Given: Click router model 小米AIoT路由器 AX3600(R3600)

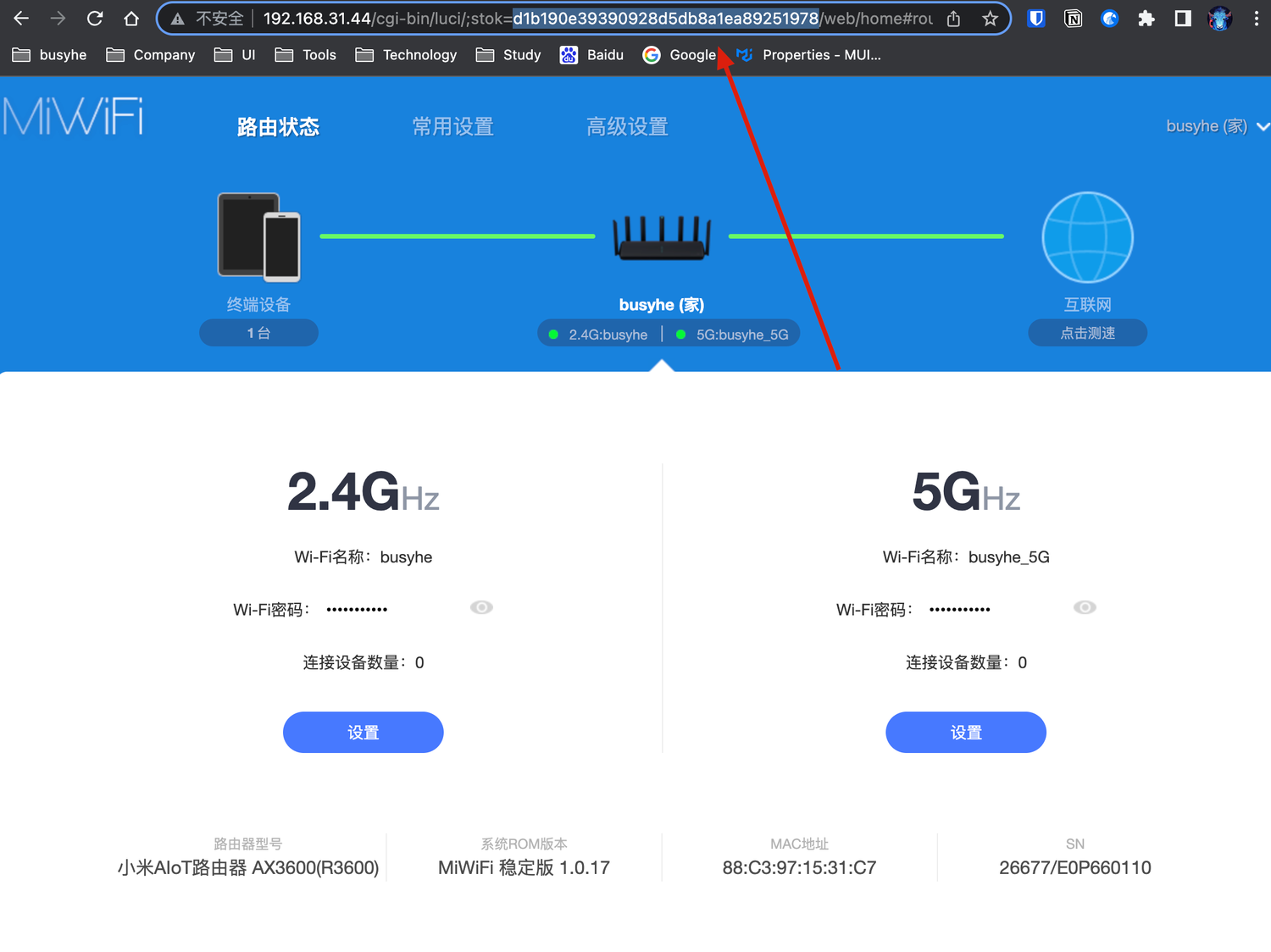Looking at the screenshot, I should [248, 867].
